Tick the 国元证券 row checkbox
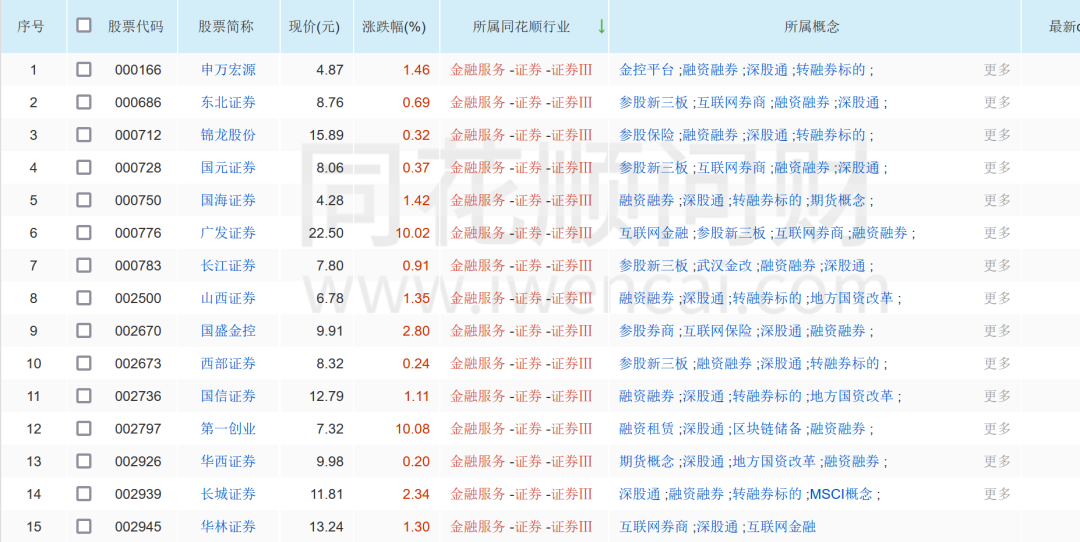The image size is (1080, 542). pos(83,167)
